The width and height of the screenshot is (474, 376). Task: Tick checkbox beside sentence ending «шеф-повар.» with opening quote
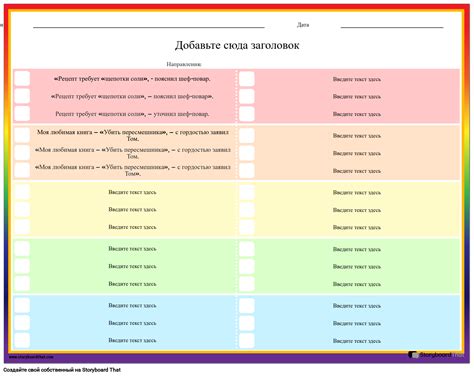pos(22,79)
